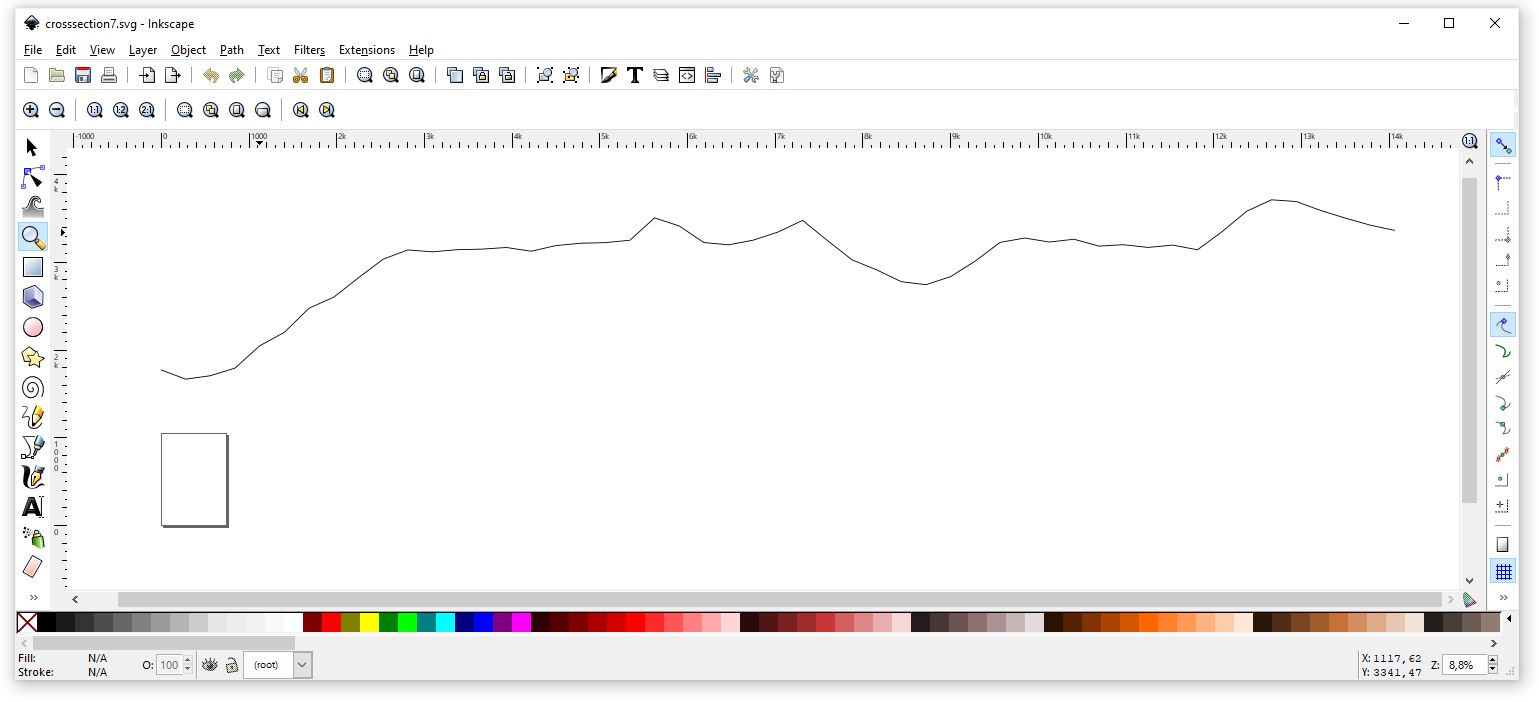Toggle layer visibility eye icon
This screenshot has height=702, width=1539.
click(x=210, y=665)
